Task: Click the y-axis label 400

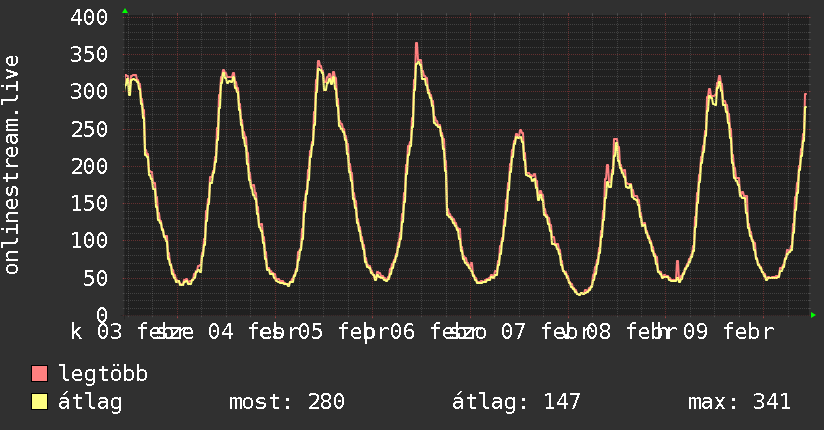Action: 89,17
